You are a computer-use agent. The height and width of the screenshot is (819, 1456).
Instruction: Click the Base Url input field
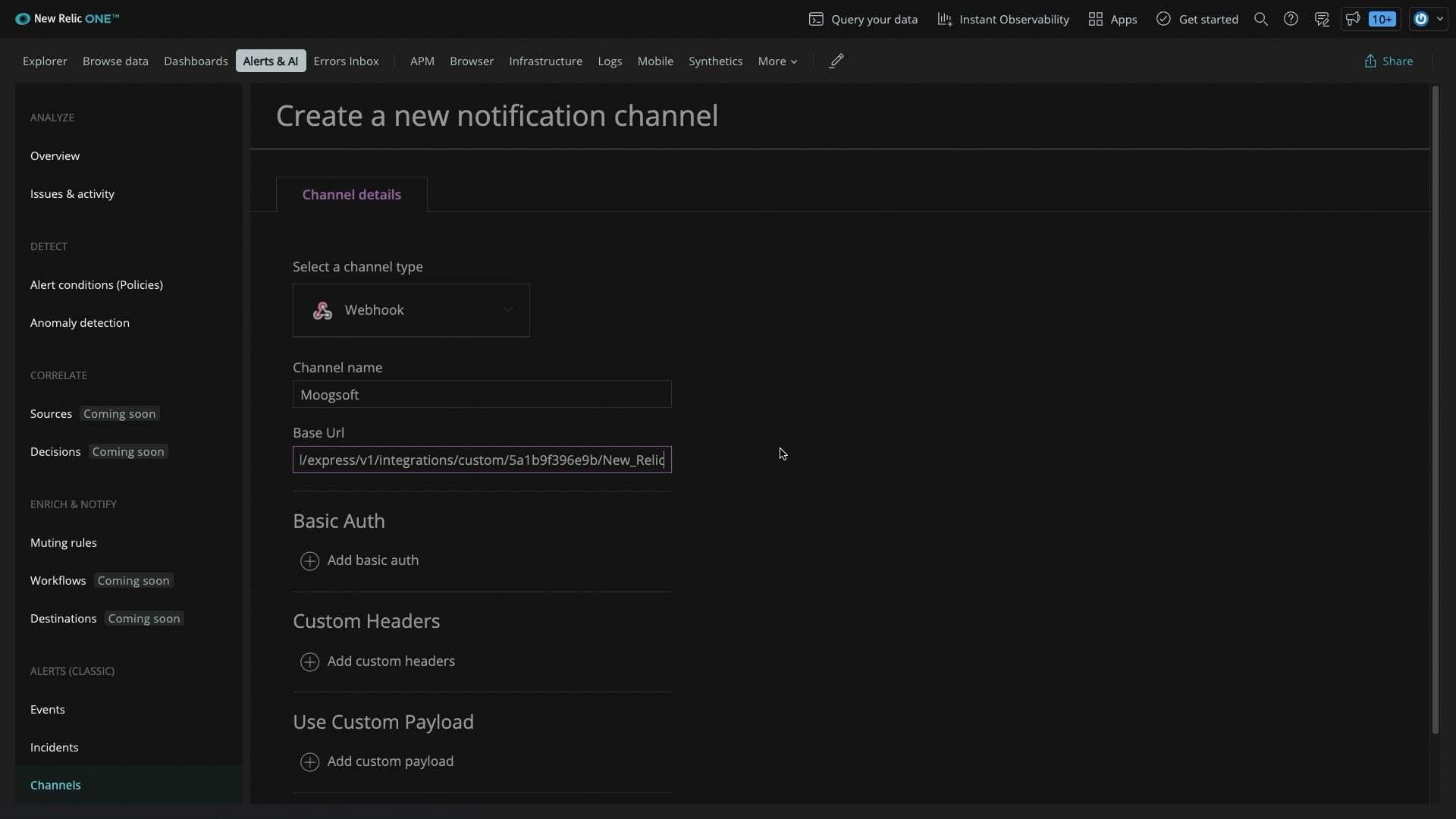(x=482, y=460)
